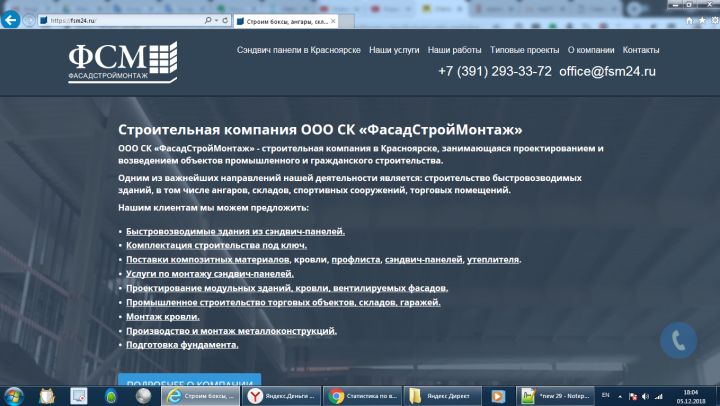720x406 pixels.
Task: Click the volume speaker tray icon
Action: 646,396
